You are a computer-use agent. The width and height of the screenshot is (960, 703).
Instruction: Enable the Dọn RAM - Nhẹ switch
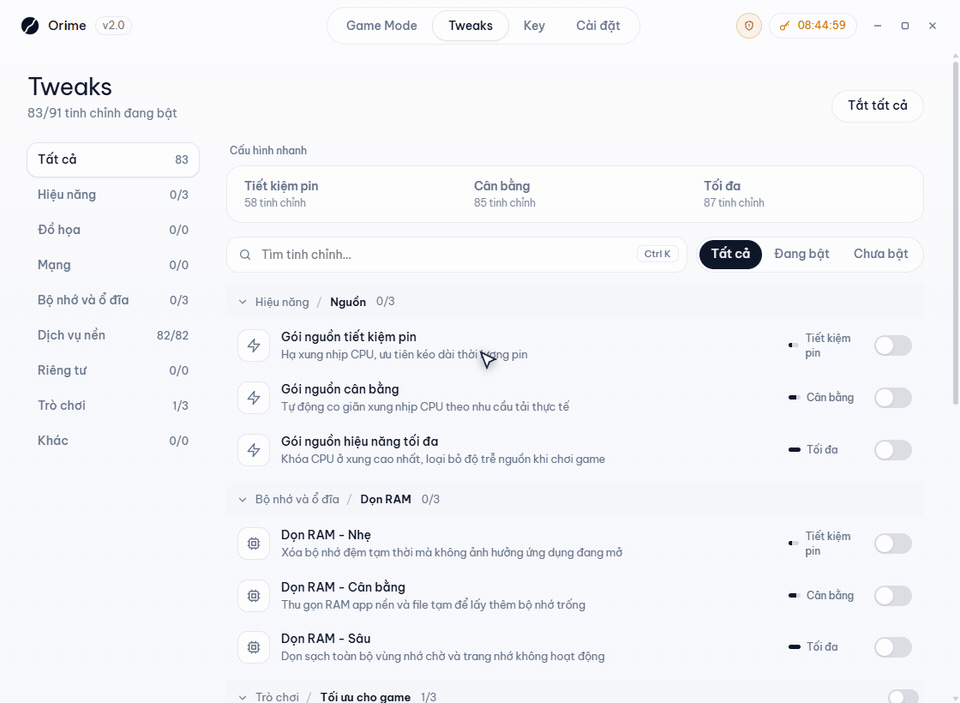pos(893,543)
